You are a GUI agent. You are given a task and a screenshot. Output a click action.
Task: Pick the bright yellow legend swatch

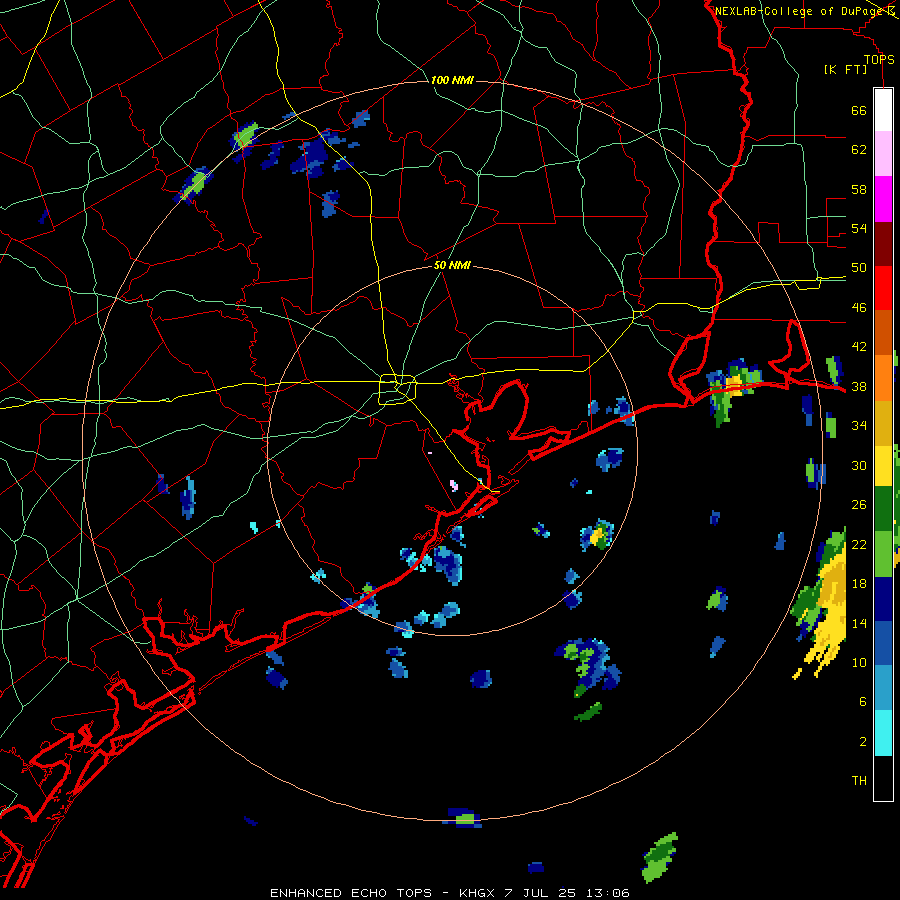pos(883,466)
